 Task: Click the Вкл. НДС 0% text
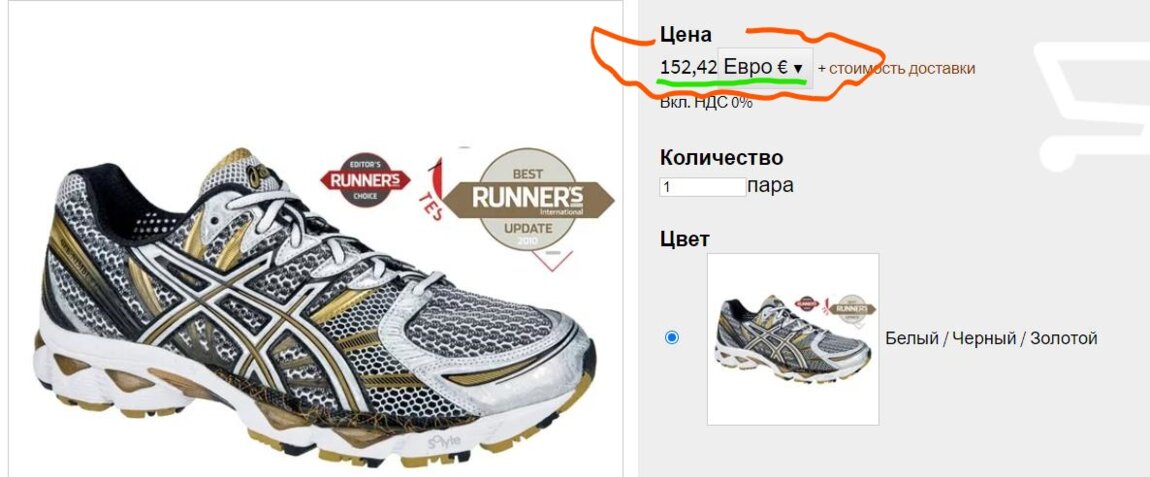pyautogui.click(x=706, y=103)
